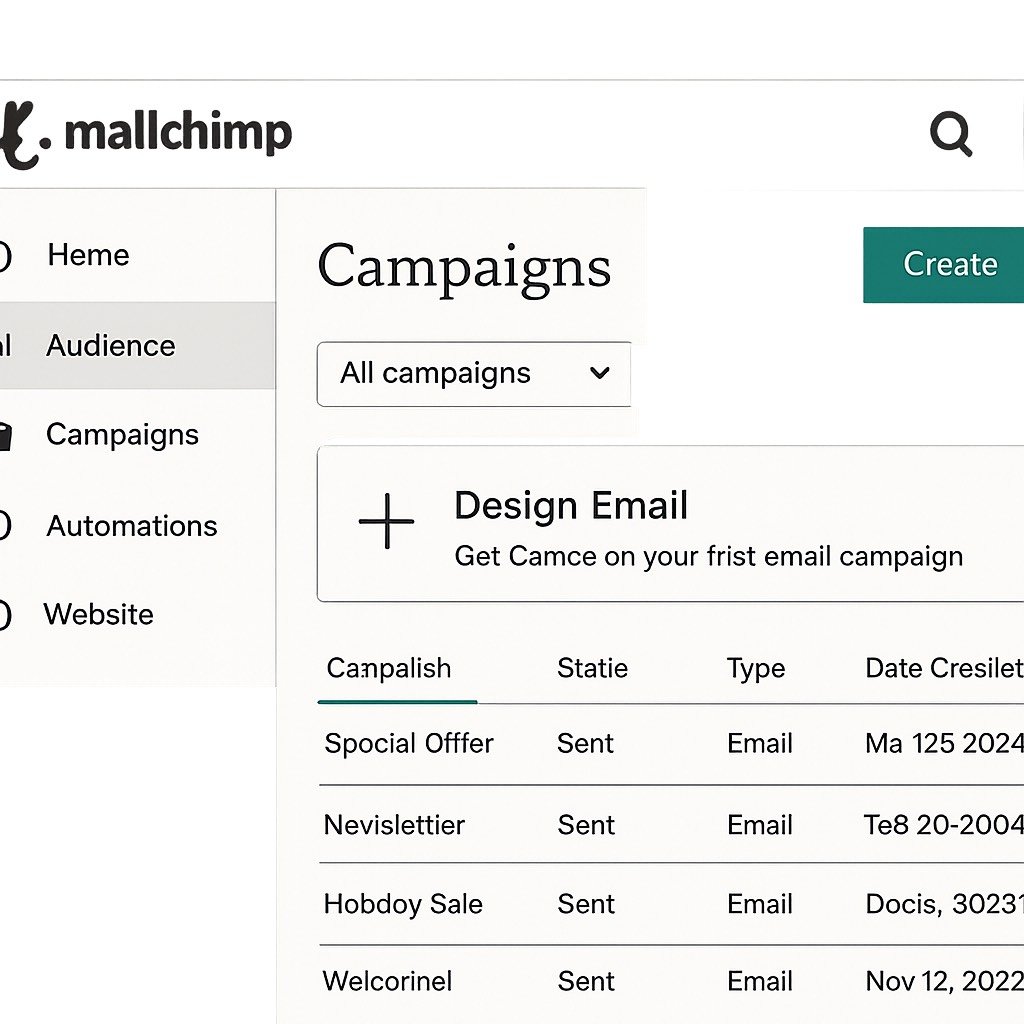Open the All campaigns dropdown

pos(472,374)
